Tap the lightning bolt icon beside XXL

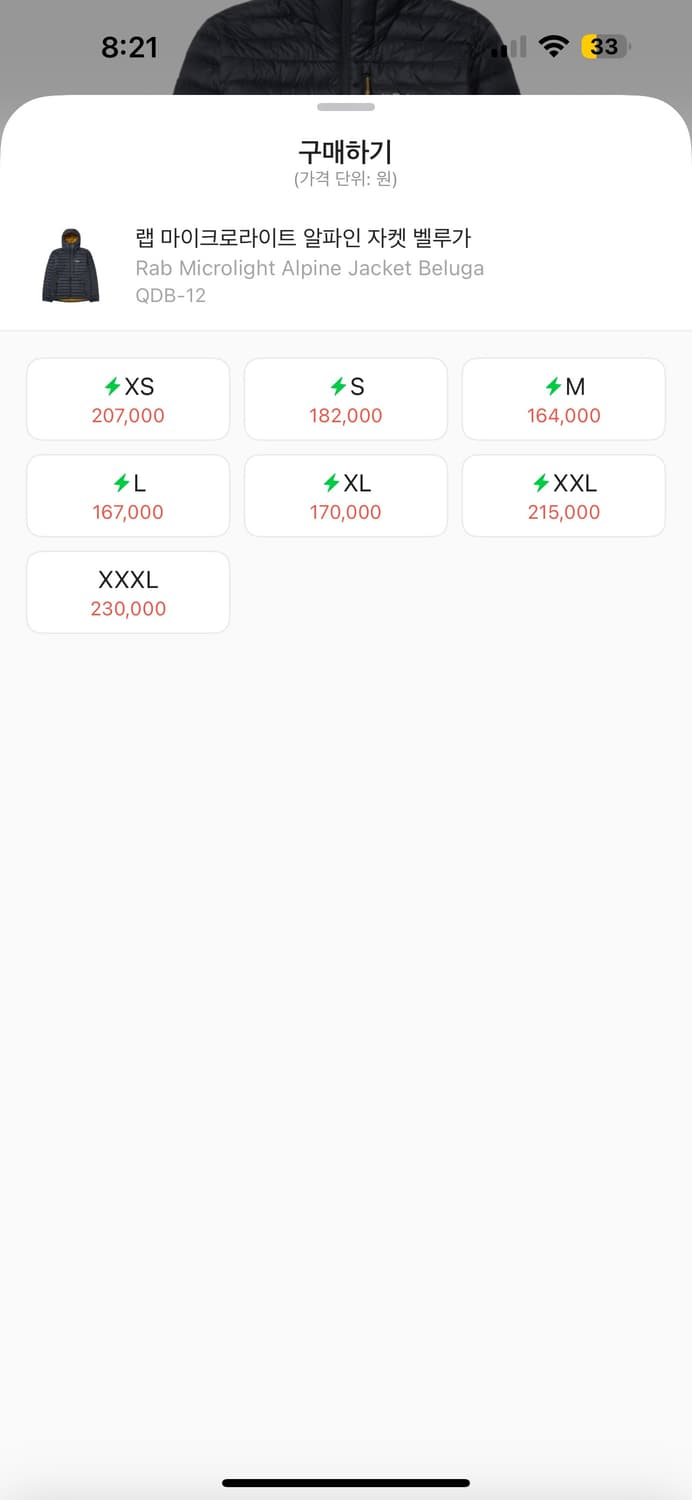[x=541, y=484]
